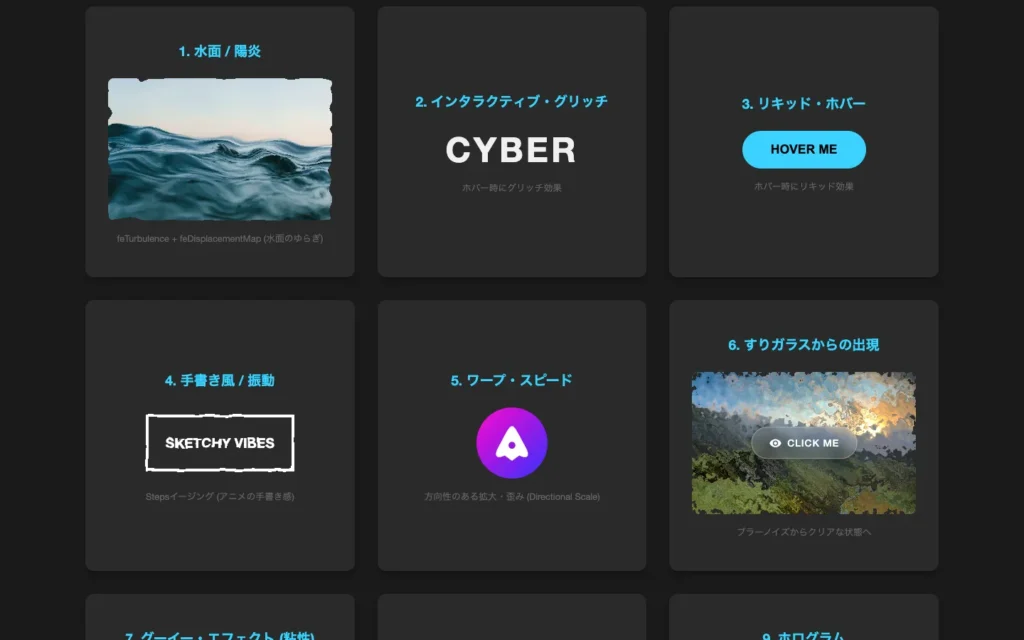Click the Directional Scale caption text
The image size is (1024, 640).
click(x=511, y=497)
